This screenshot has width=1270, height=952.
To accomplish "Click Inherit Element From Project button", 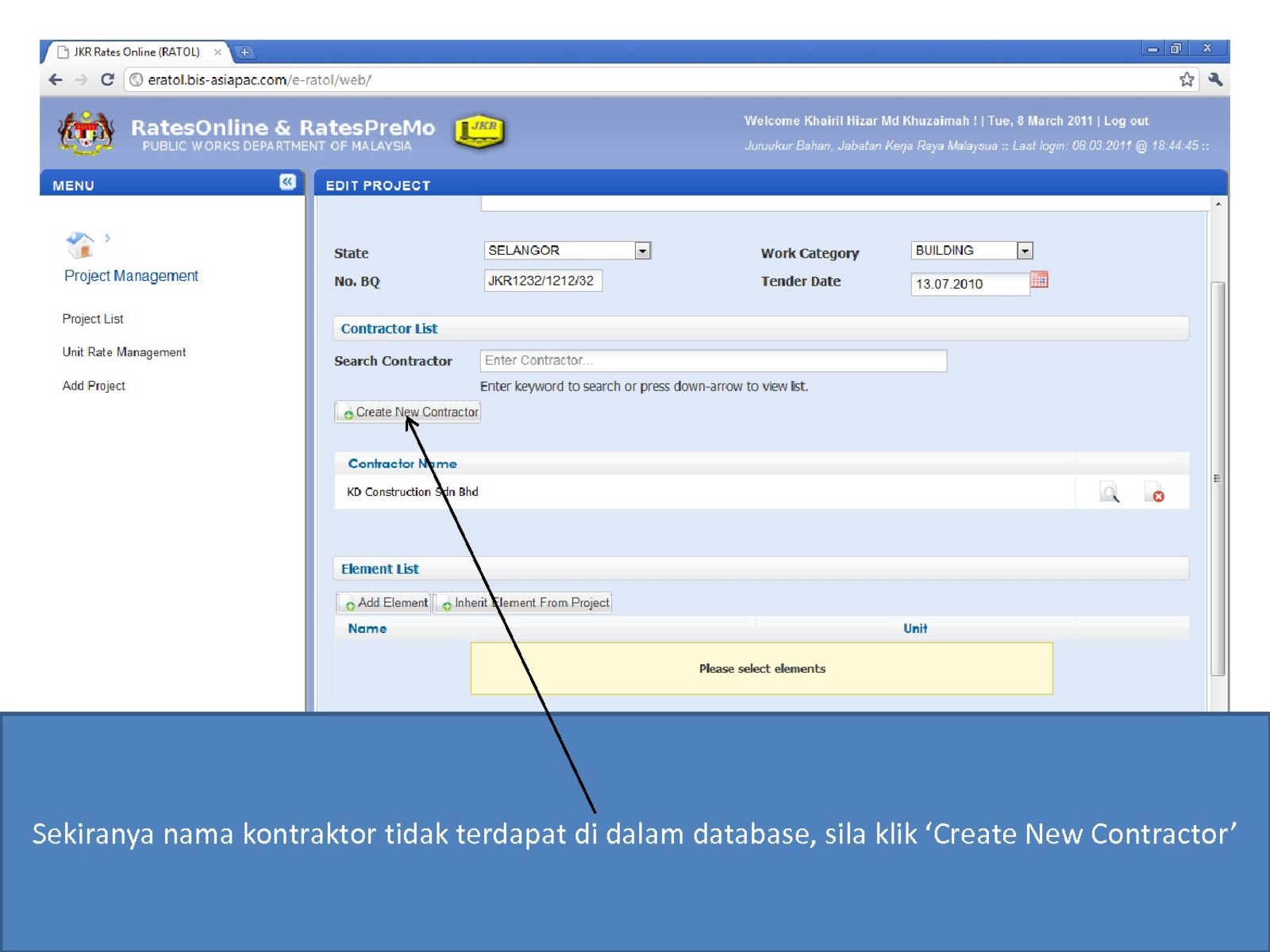I will click(x=523, y=603).
